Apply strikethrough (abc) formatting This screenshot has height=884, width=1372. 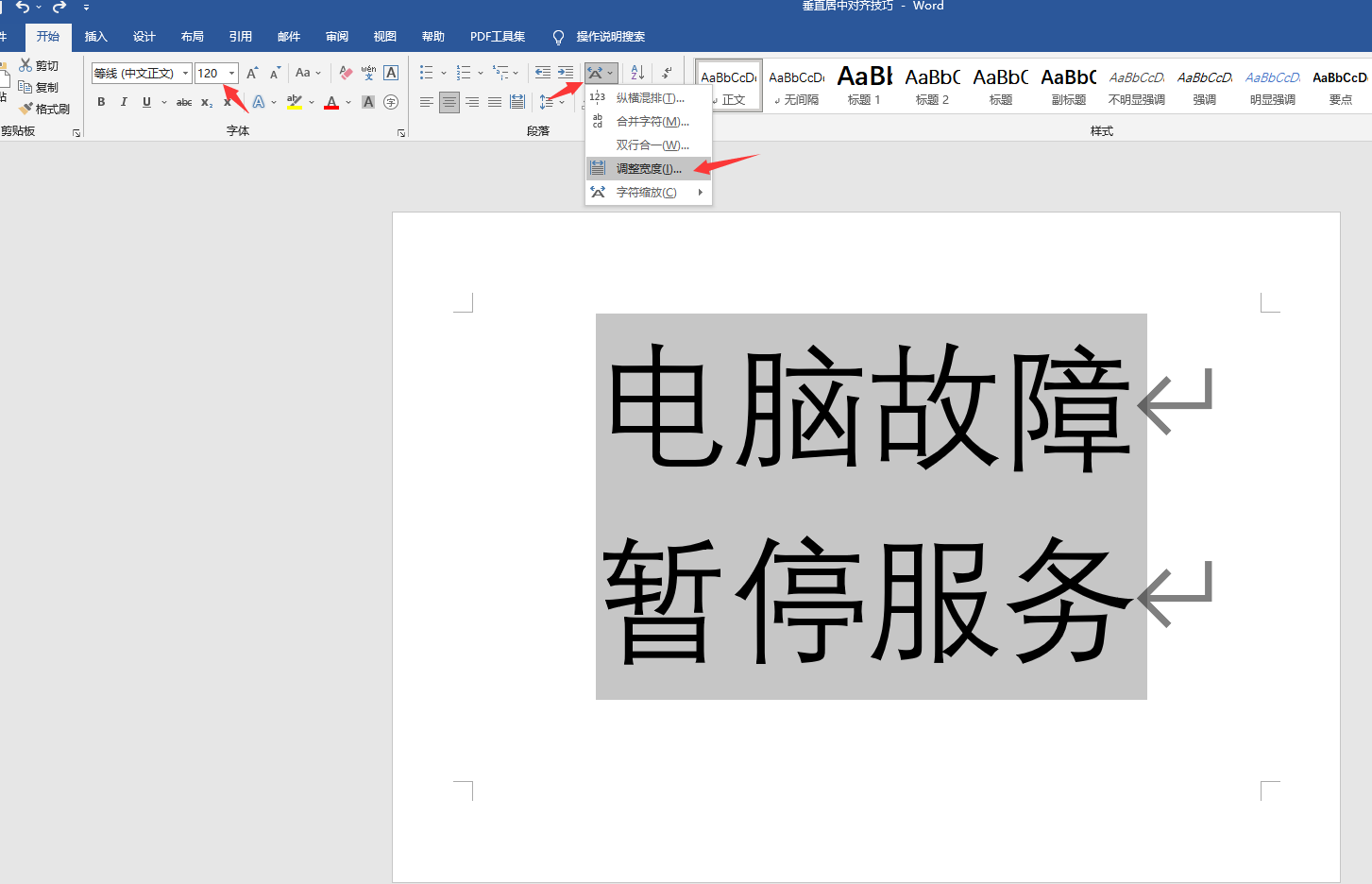coord(184,102)
